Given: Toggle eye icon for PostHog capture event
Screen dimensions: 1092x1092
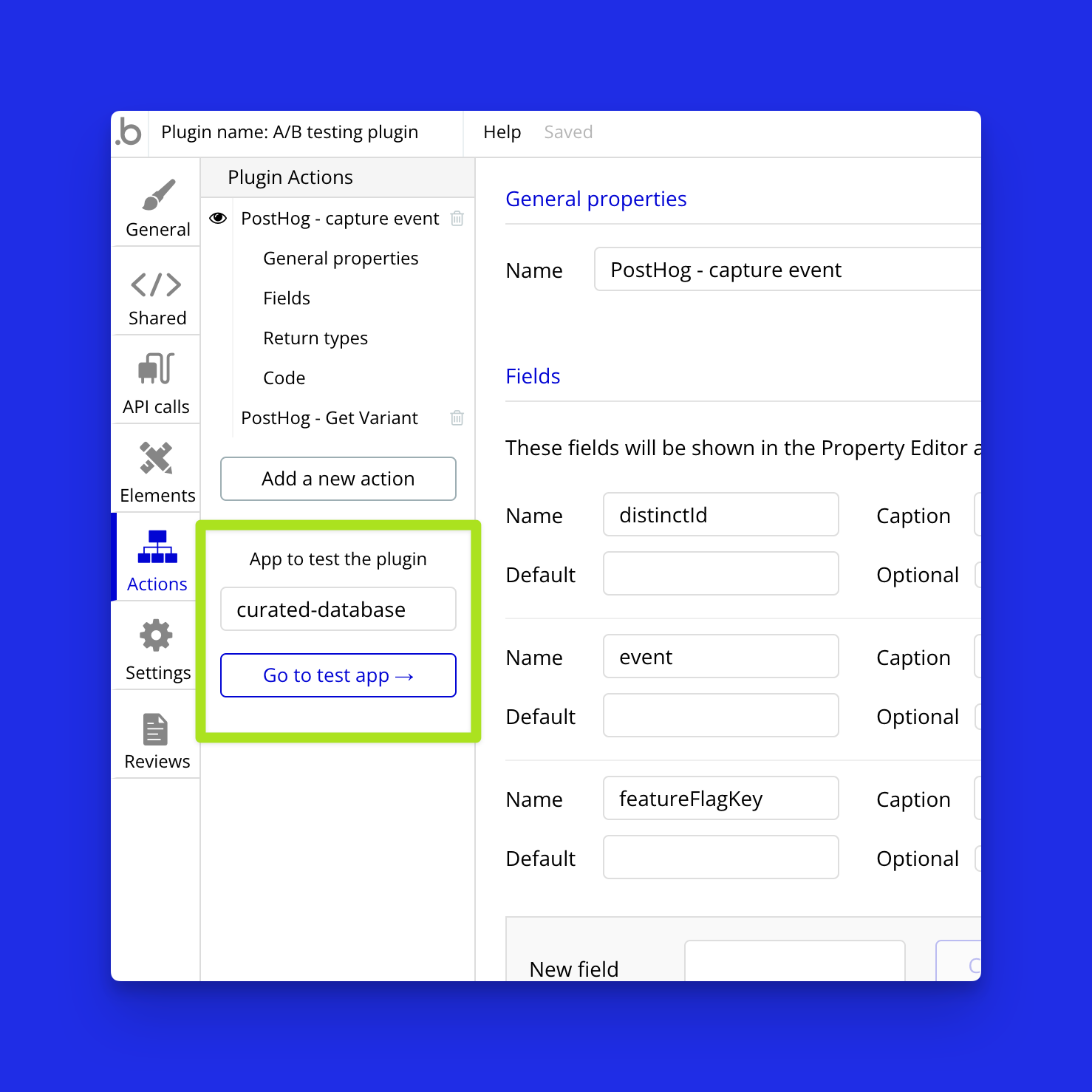Looking at the screenshot, I should (x=218, y=219).
